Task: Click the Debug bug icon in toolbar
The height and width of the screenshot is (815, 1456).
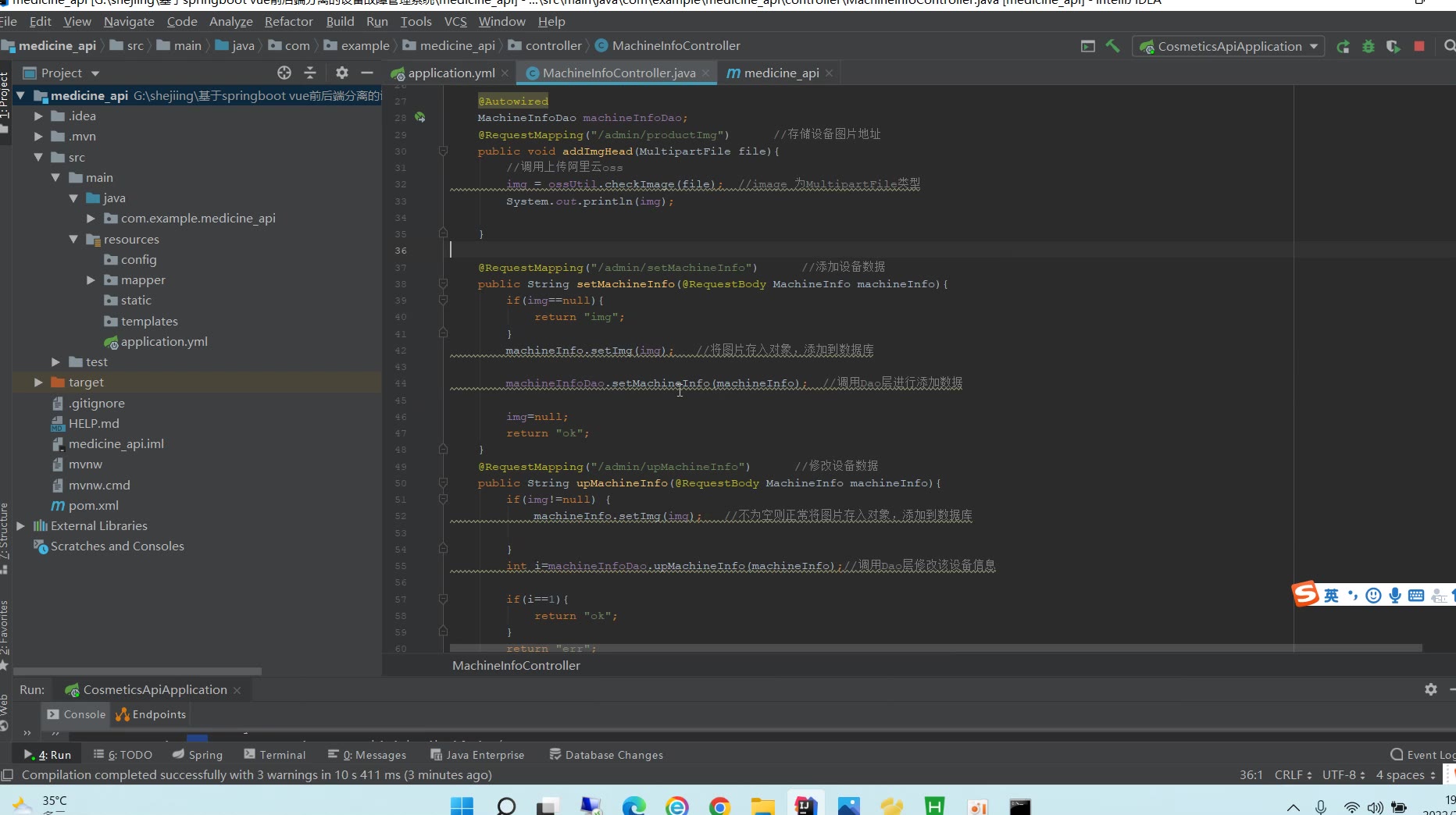Action: pos(1368,46)
